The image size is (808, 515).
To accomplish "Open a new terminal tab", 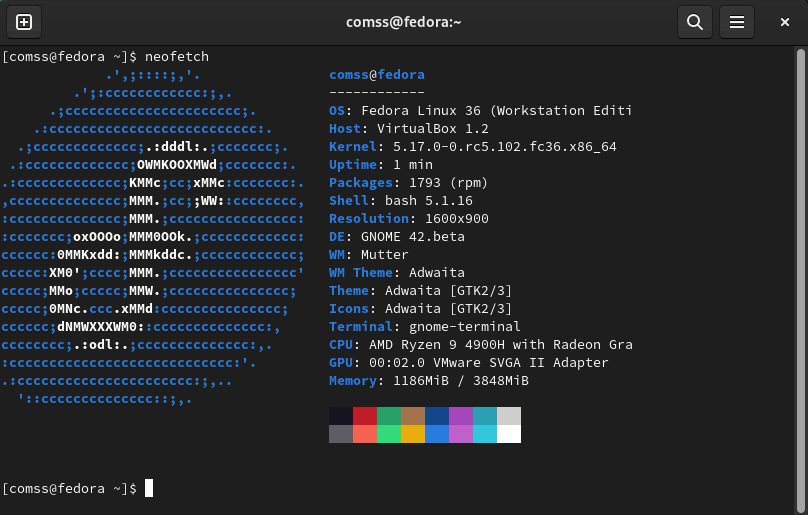I will pos(24,22).
